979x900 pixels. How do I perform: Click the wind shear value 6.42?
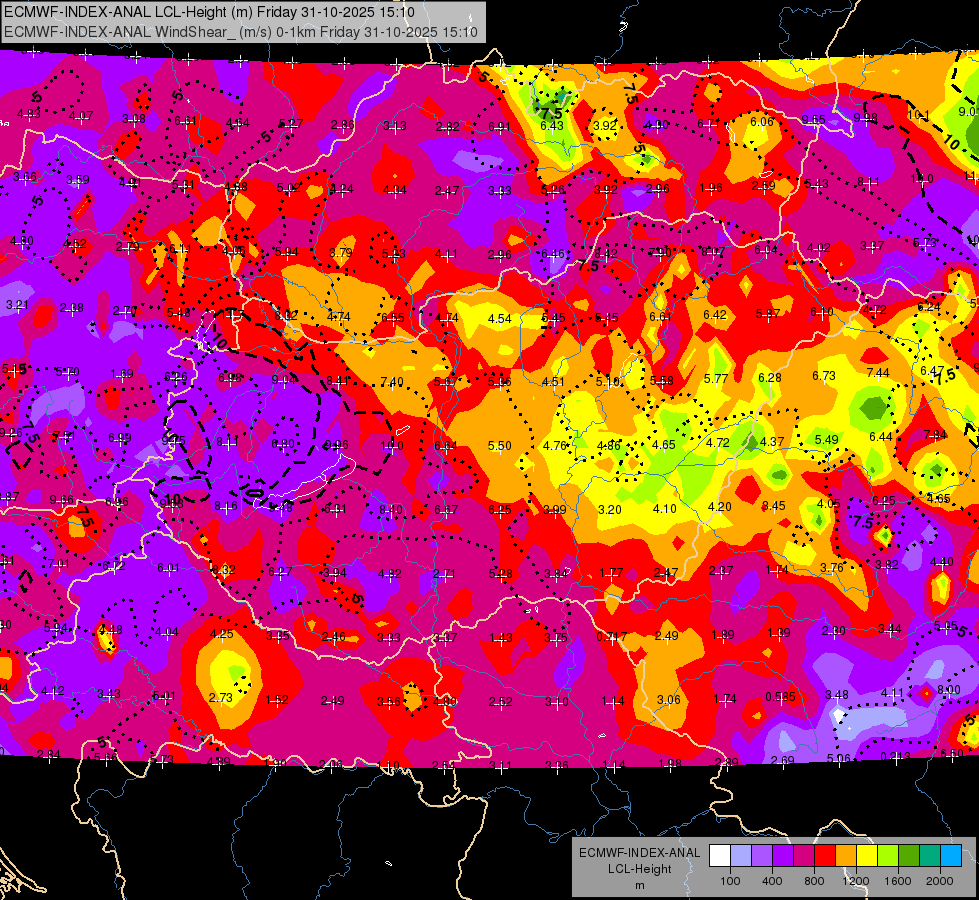(x=714, y=315)
